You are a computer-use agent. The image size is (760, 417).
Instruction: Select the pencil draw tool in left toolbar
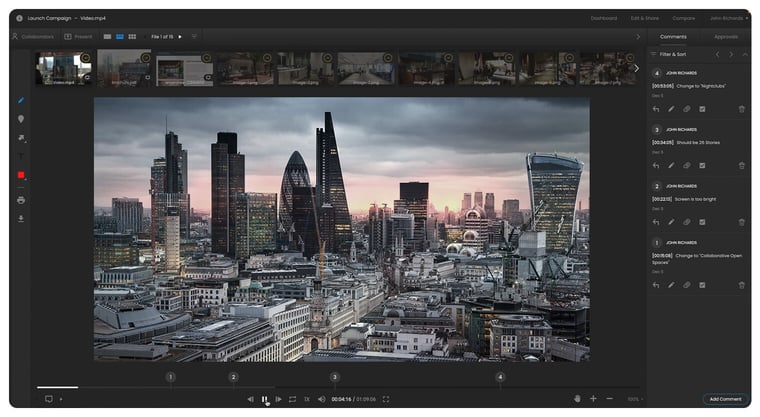21,100
